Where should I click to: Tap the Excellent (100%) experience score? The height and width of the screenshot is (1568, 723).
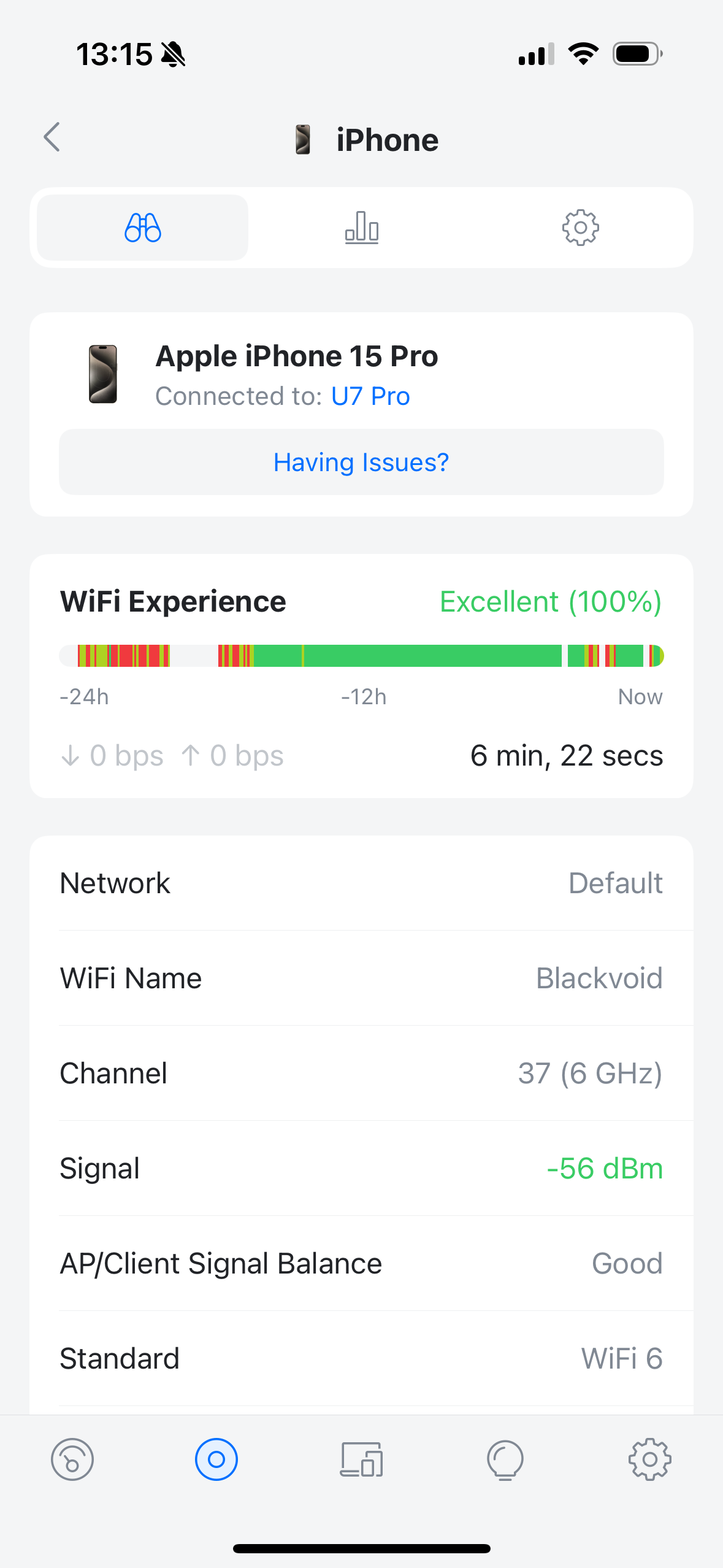(x=551, y=602)
